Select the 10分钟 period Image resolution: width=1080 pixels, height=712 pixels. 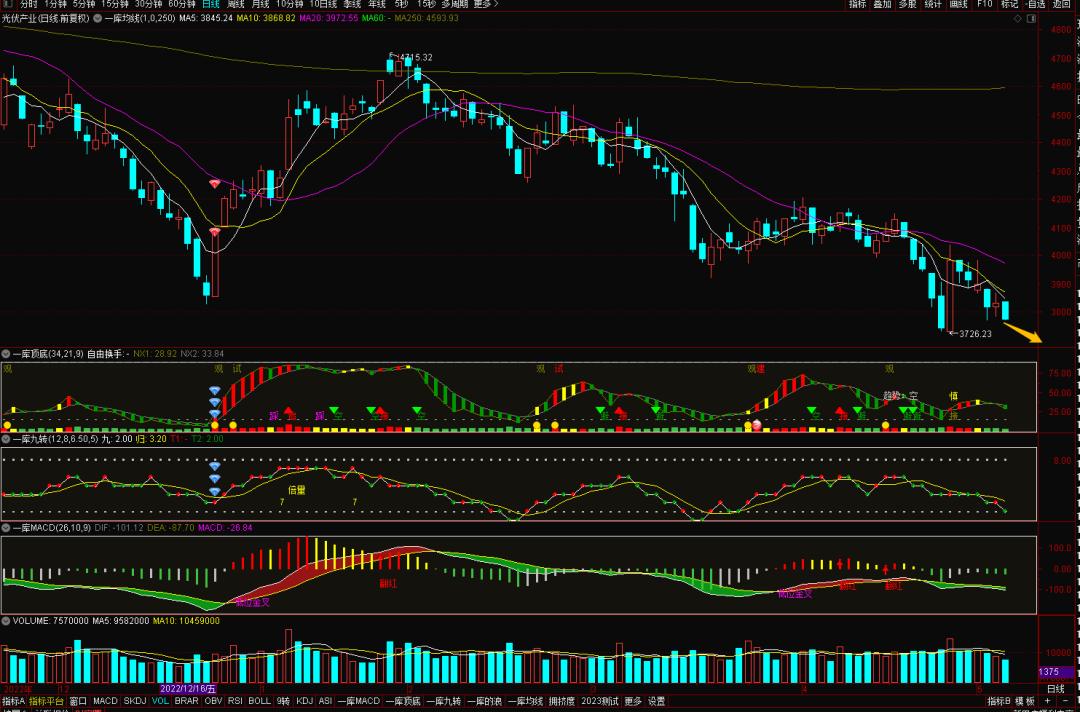pyautogui.click(x=289, y=4)
